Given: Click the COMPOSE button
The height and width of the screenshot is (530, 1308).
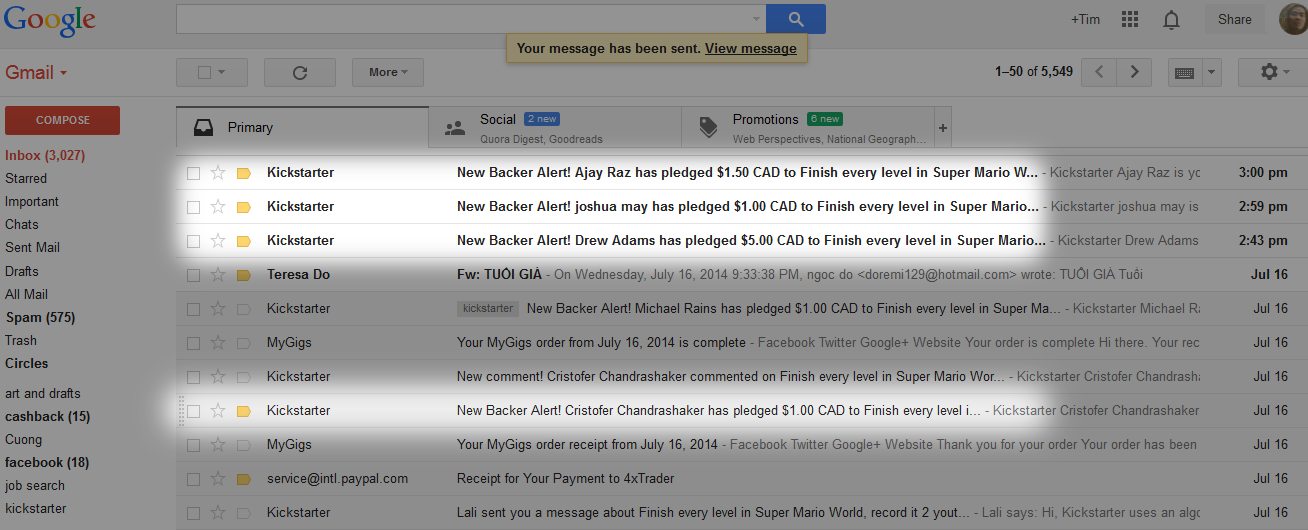Looking at the screenshot, I should pos(62,120).
